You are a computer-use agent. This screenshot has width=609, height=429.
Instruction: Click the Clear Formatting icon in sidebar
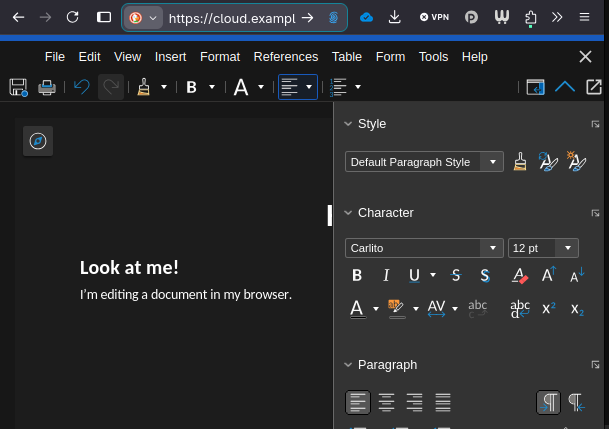pos(519,275)
